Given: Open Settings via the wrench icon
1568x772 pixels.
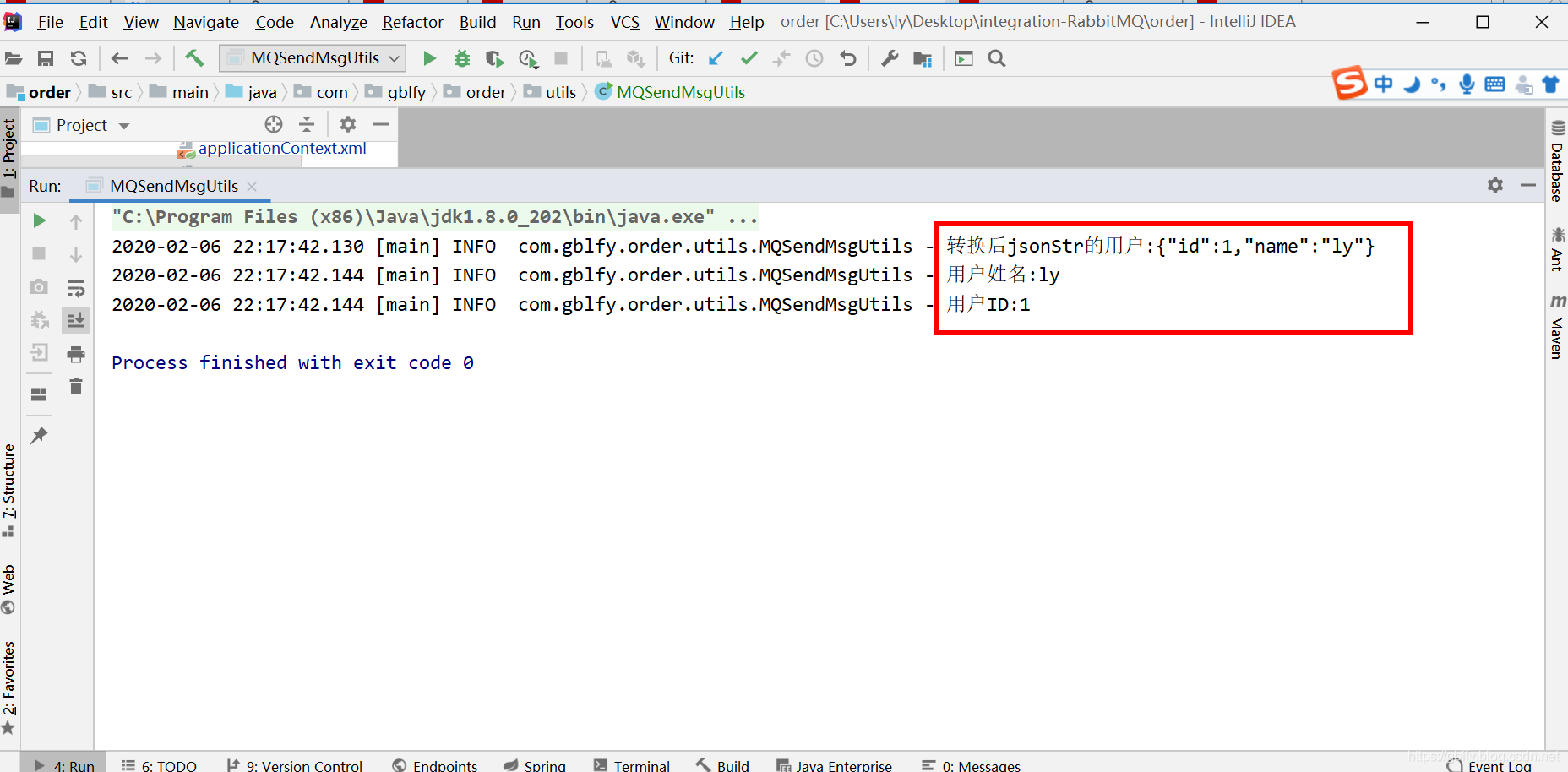Looking at the screenshot, I should 890,58.
